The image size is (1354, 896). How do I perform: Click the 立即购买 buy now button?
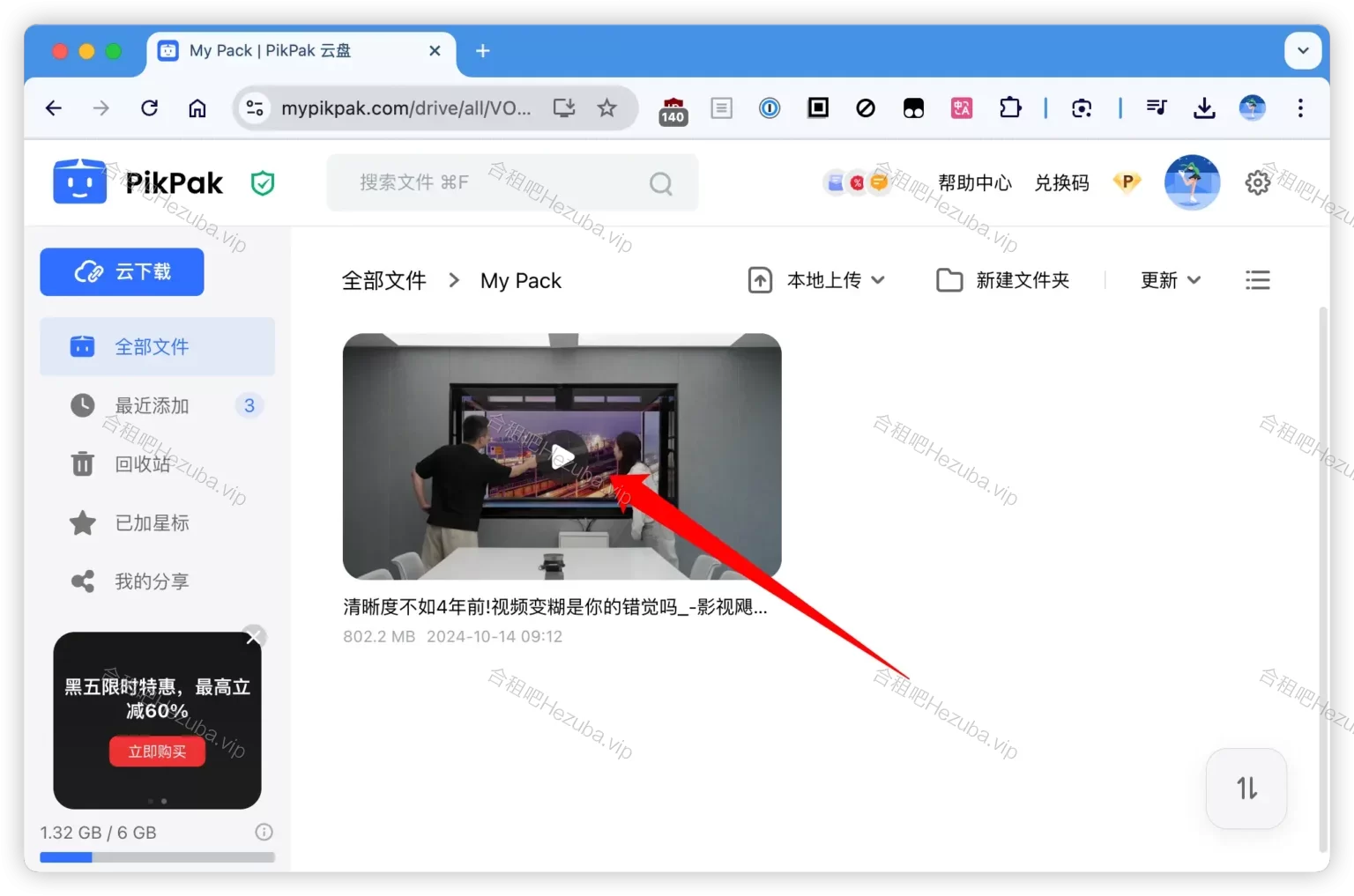tap(157, 752)
